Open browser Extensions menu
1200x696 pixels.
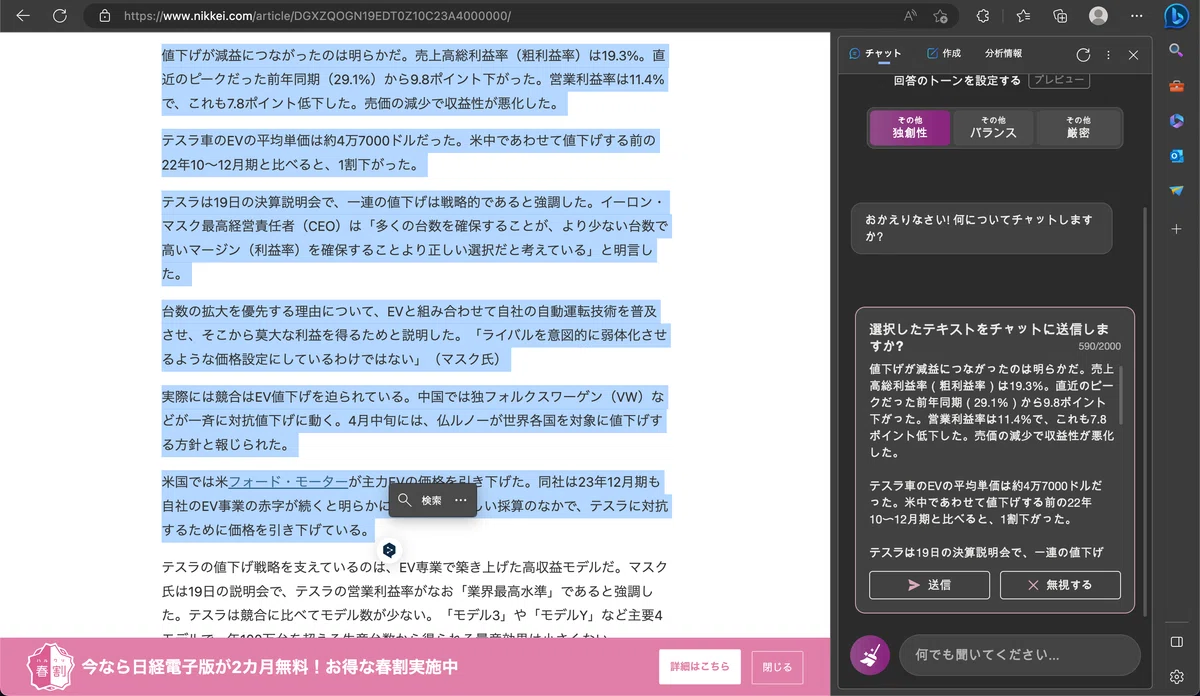click(983, 16)
